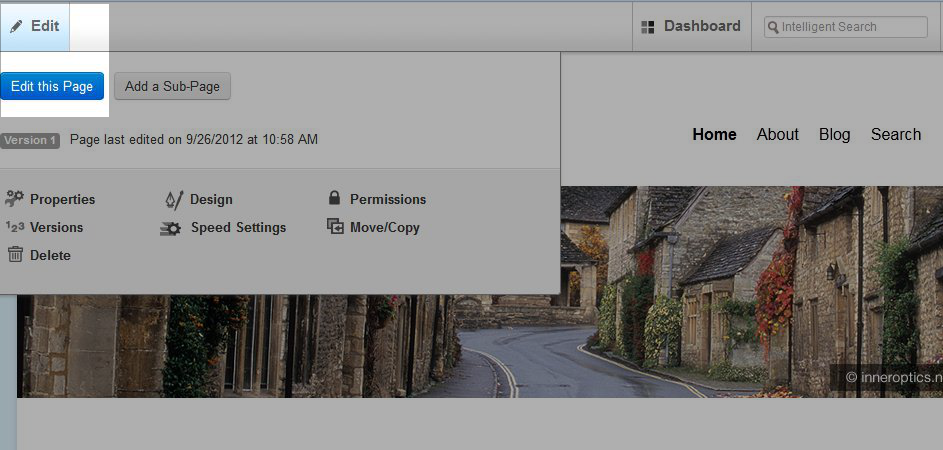Navigate to the Blog link
Image resolution: width=943 pixels, height=450 pixels.
click(834, 134)
